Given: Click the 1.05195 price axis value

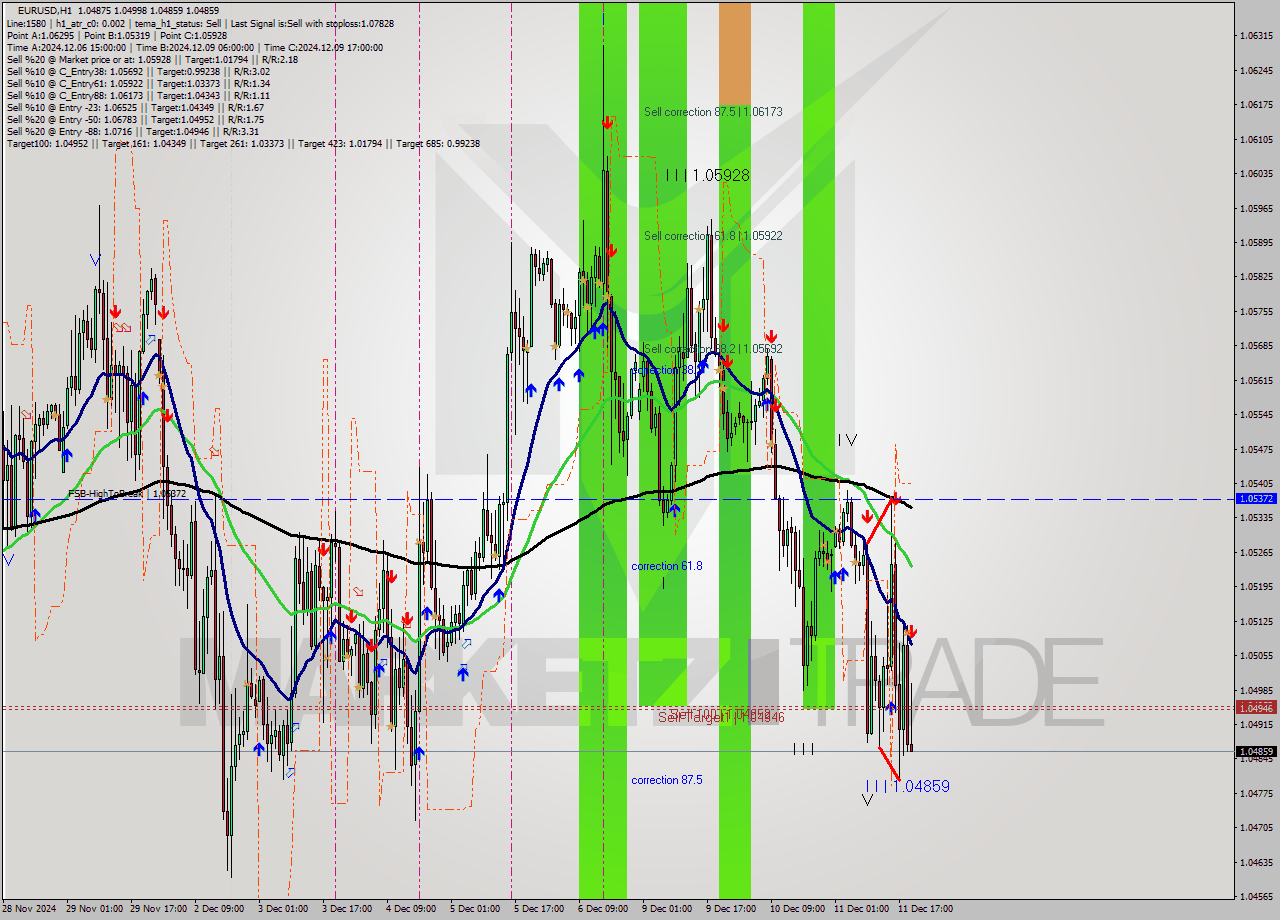Looking at the screenshot, I should tap(1256, 587).
